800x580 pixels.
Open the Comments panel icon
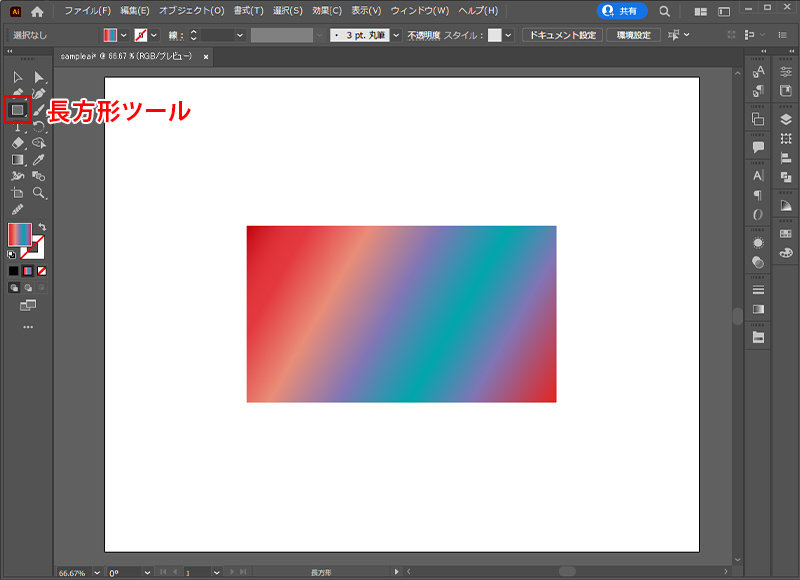point(758,143)
